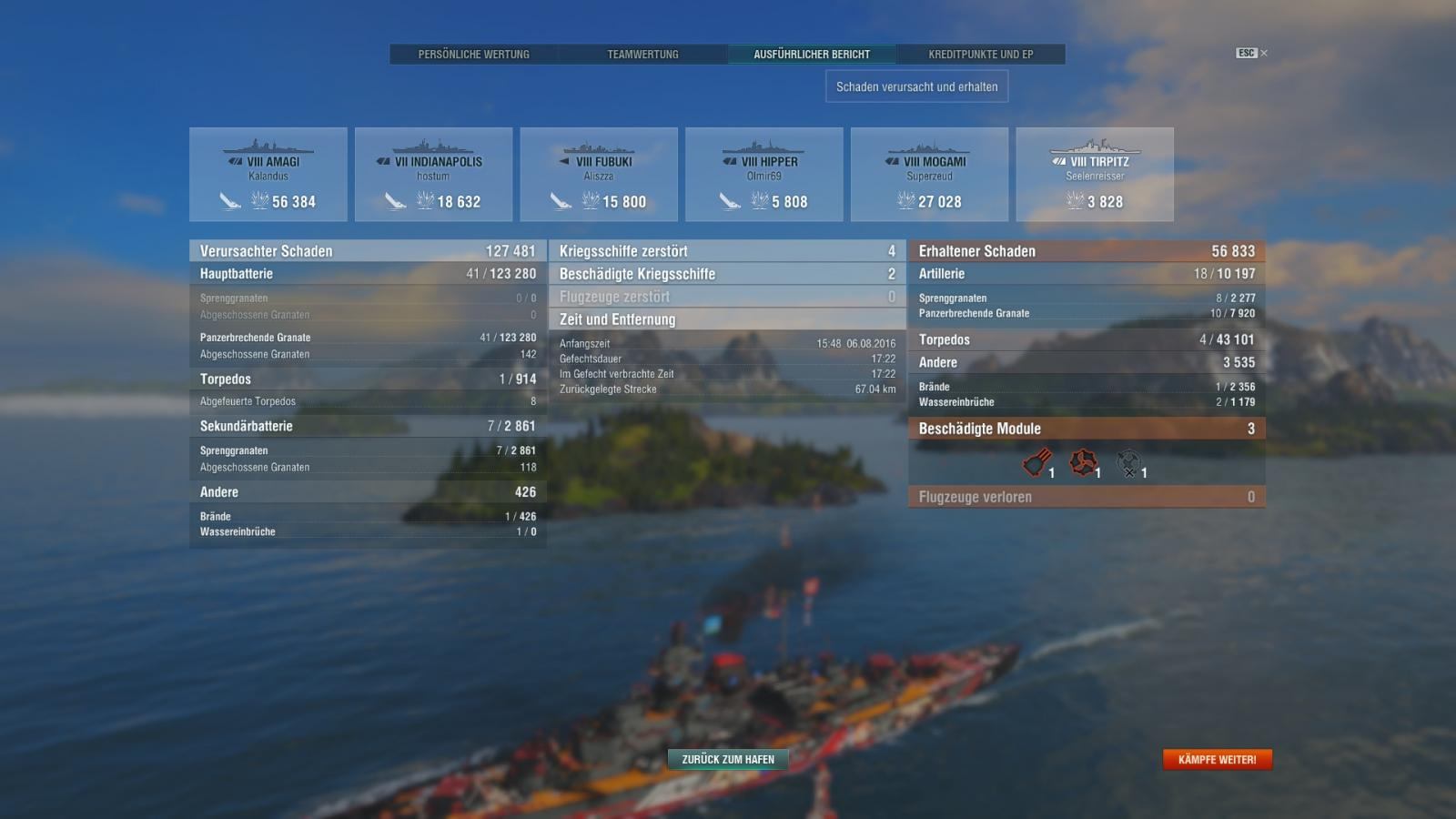Click the damage icon beside 27 028
This screenshot has width=1456, height=819.
tap(905, 201)
